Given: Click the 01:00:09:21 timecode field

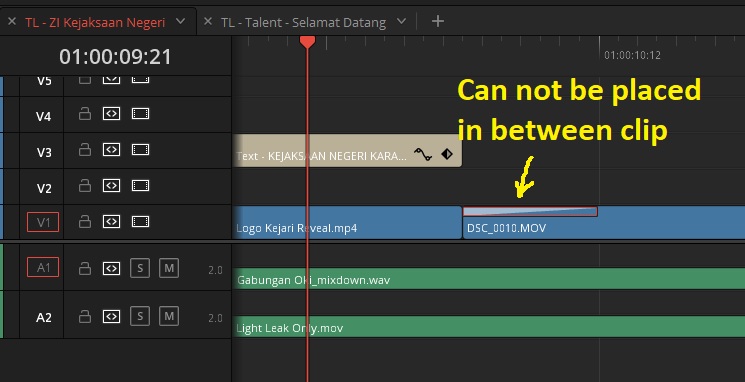Looking at the screenshot, I should click(115, 57).
